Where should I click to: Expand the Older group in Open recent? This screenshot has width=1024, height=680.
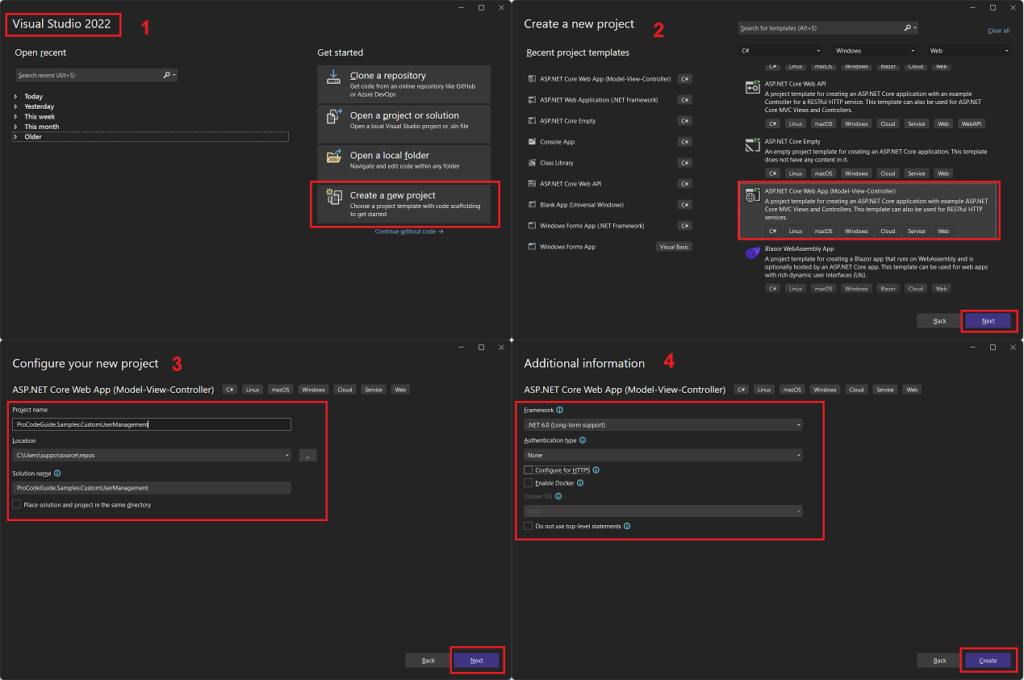[16, 137]
